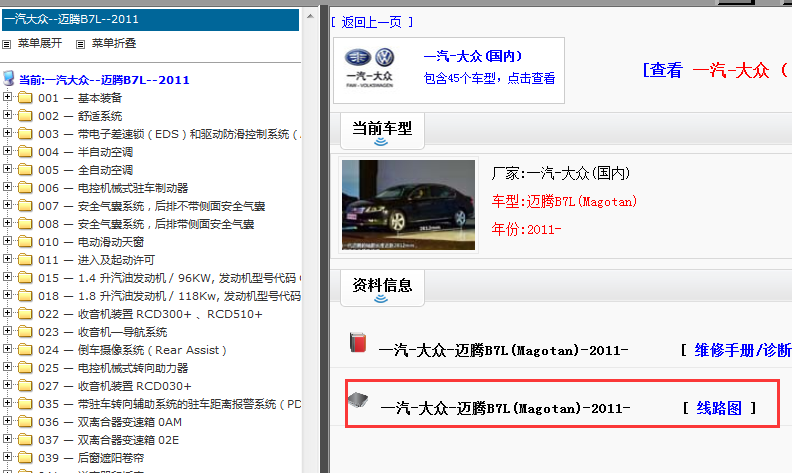Click folder icon for 024 倒车摄像系统

[25, 350]
